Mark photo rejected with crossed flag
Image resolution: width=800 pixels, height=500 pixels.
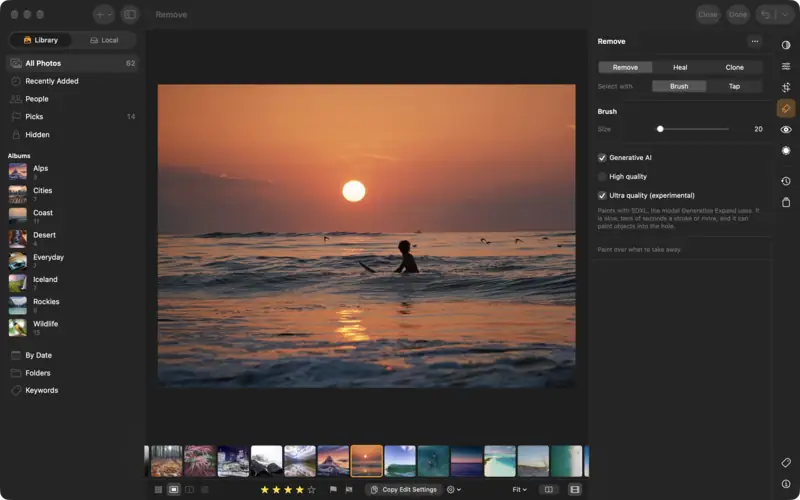tap(349, 489)
